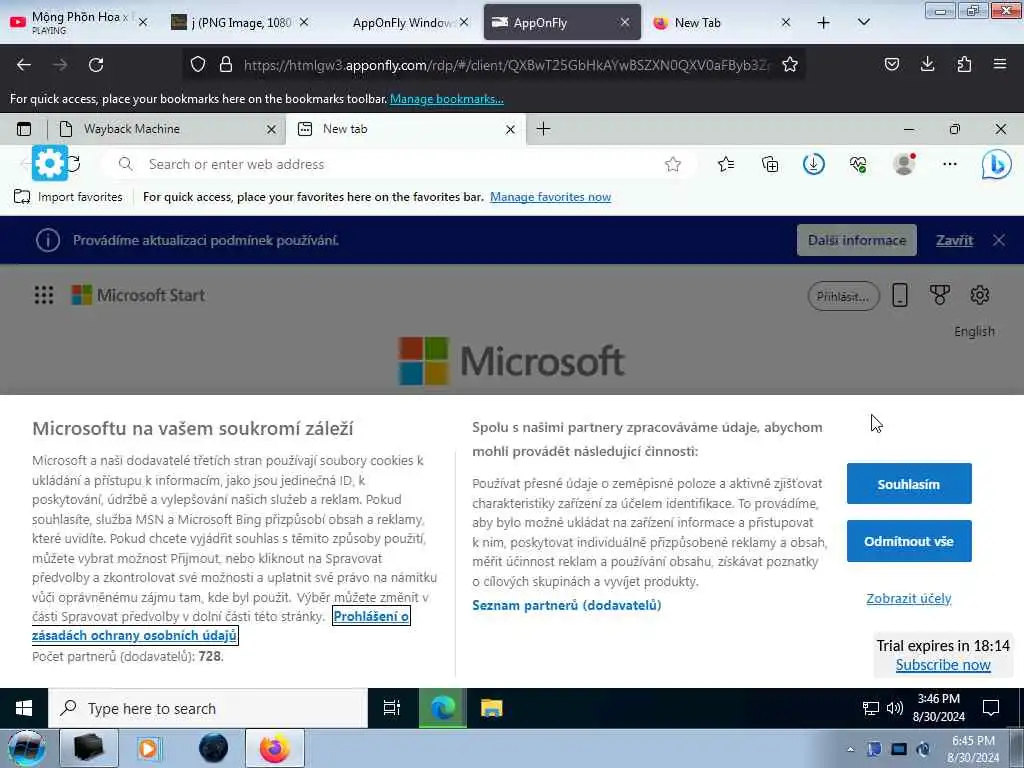Image resolution: width=1024 pixels, height=768 pixels.
Task: Open Edge tab actions menu
Action: click(24, 129)
